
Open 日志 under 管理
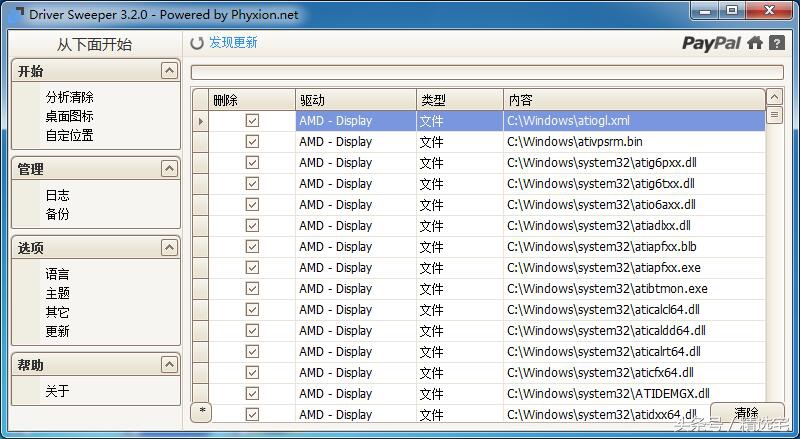tap(57, 195)
